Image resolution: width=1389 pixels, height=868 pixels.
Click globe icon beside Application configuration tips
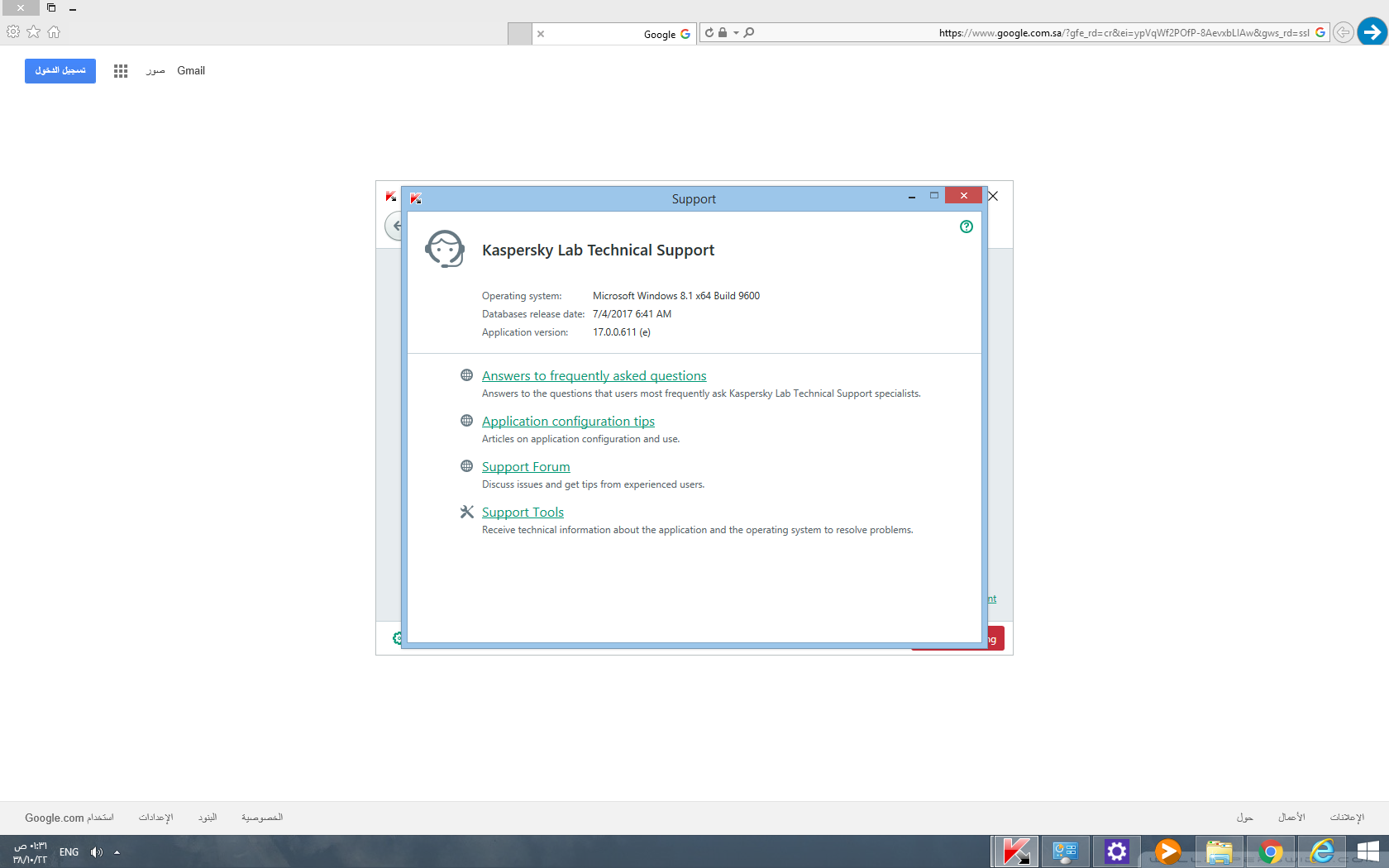467,421
